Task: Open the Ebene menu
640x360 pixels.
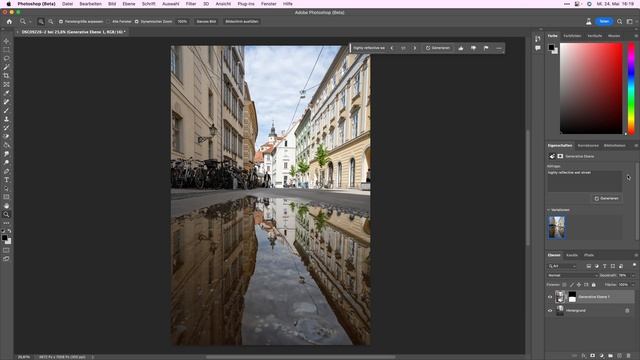Action: point(129,4)
